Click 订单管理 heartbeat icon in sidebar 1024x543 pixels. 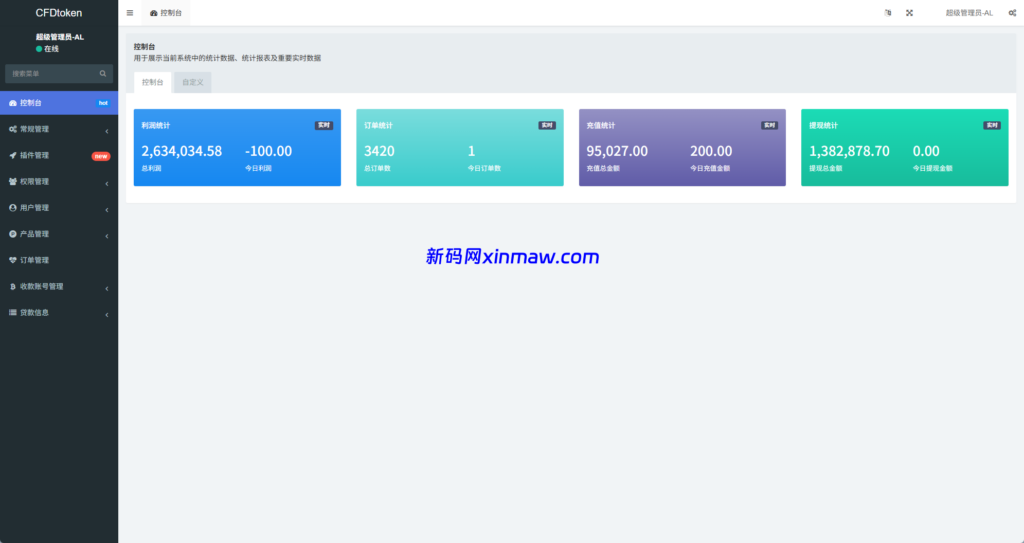tap(12, 260)
